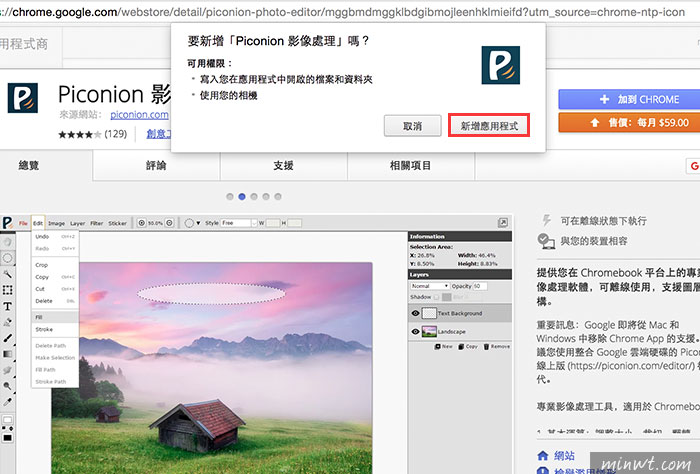This screenshot has height=474, width=700.
Task: Click the blue 加到 CHROME button
Action: [x=629, y=99]
